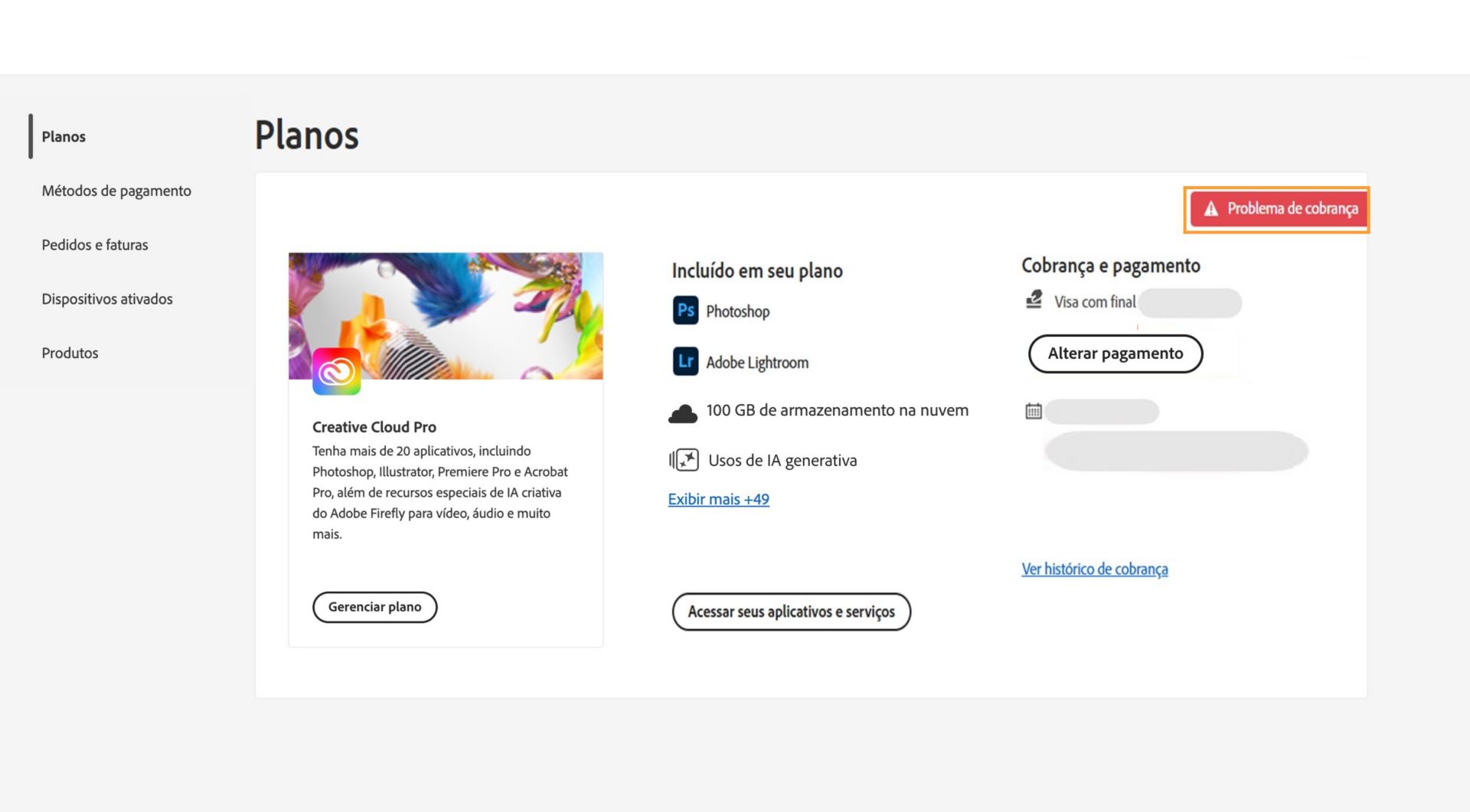1470x812 pixels.
Task: Click Acessar seus aplicativos e serviços
Action: (791, 611)
